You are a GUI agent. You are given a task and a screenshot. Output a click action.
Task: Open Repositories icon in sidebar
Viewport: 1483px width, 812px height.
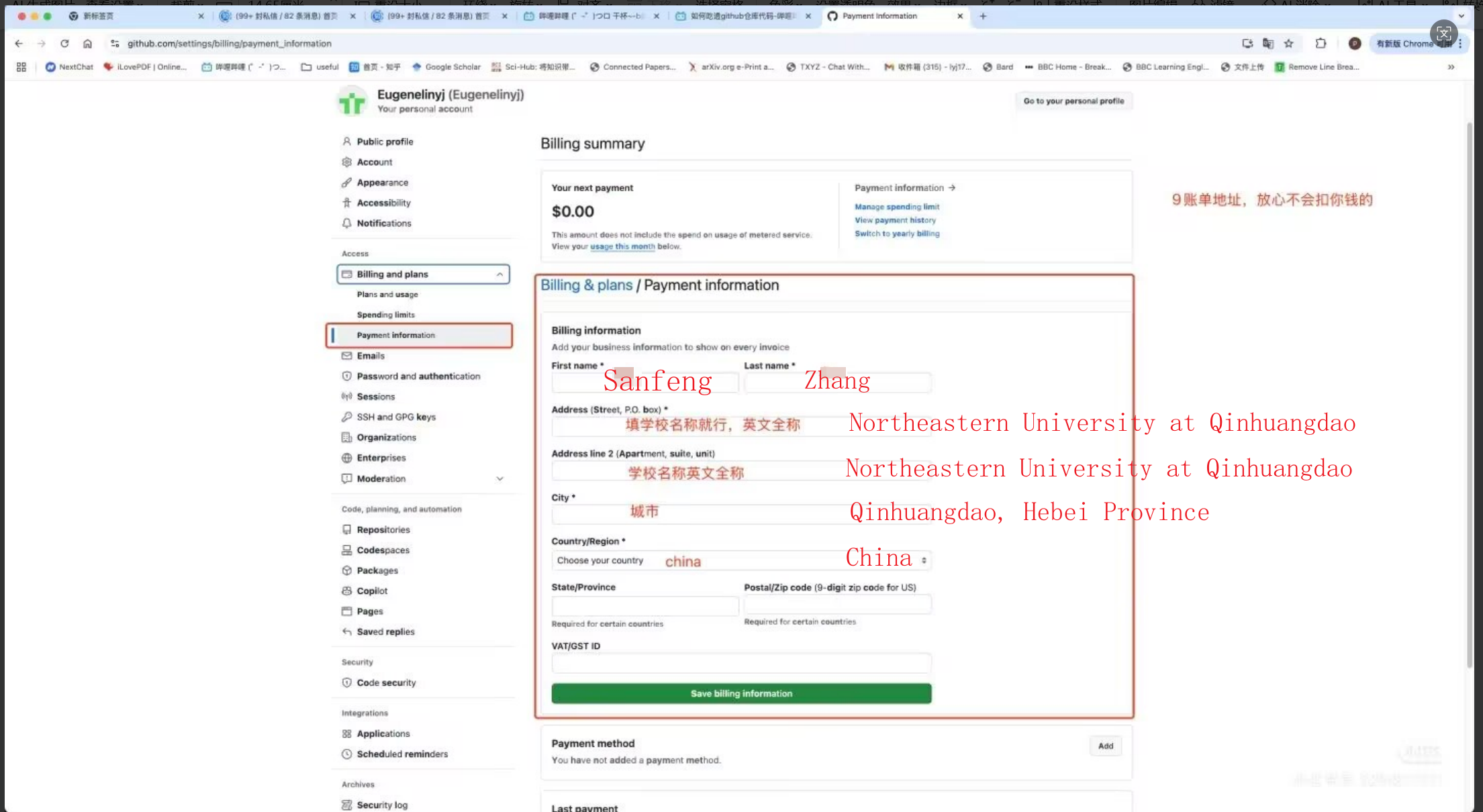(x=346, y=529)
